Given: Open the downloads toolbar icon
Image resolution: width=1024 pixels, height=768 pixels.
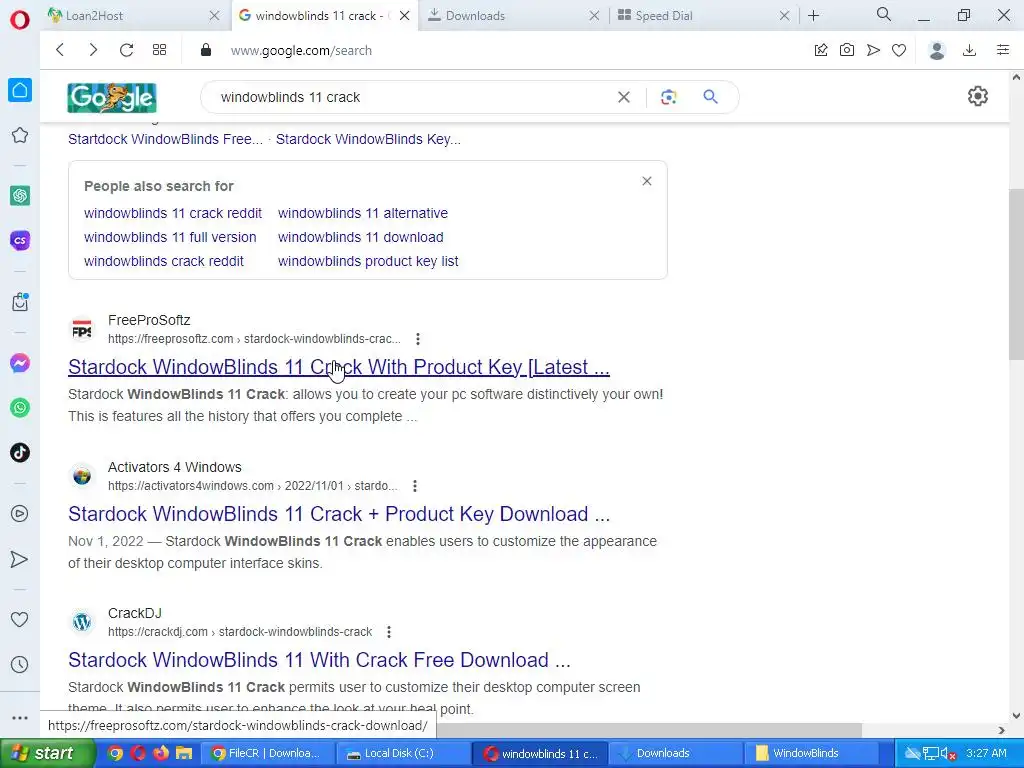Looking at the screenshot, I should (x=970, y=50).
